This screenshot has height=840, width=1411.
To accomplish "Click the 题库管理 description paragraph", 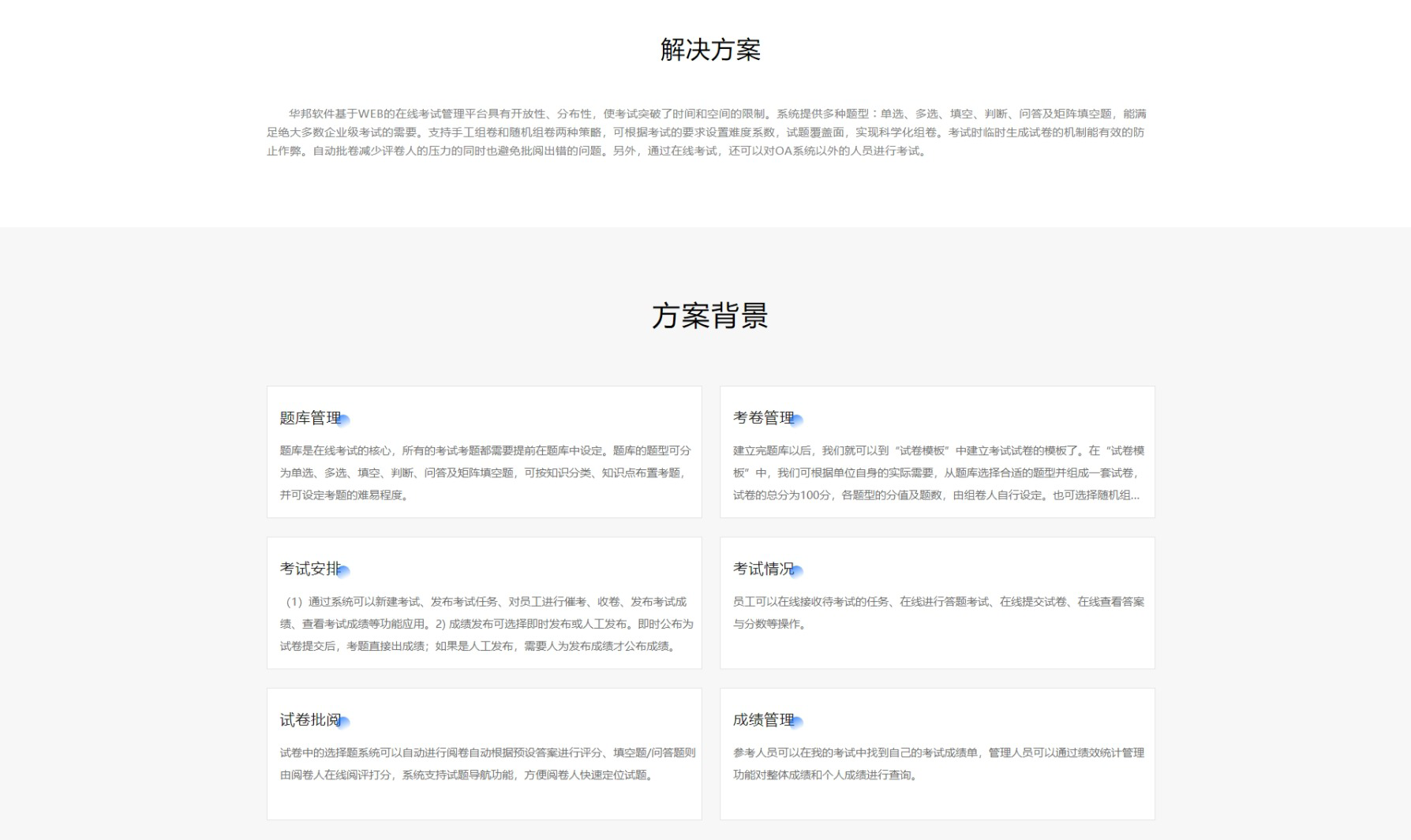I will tap(485, 472).
